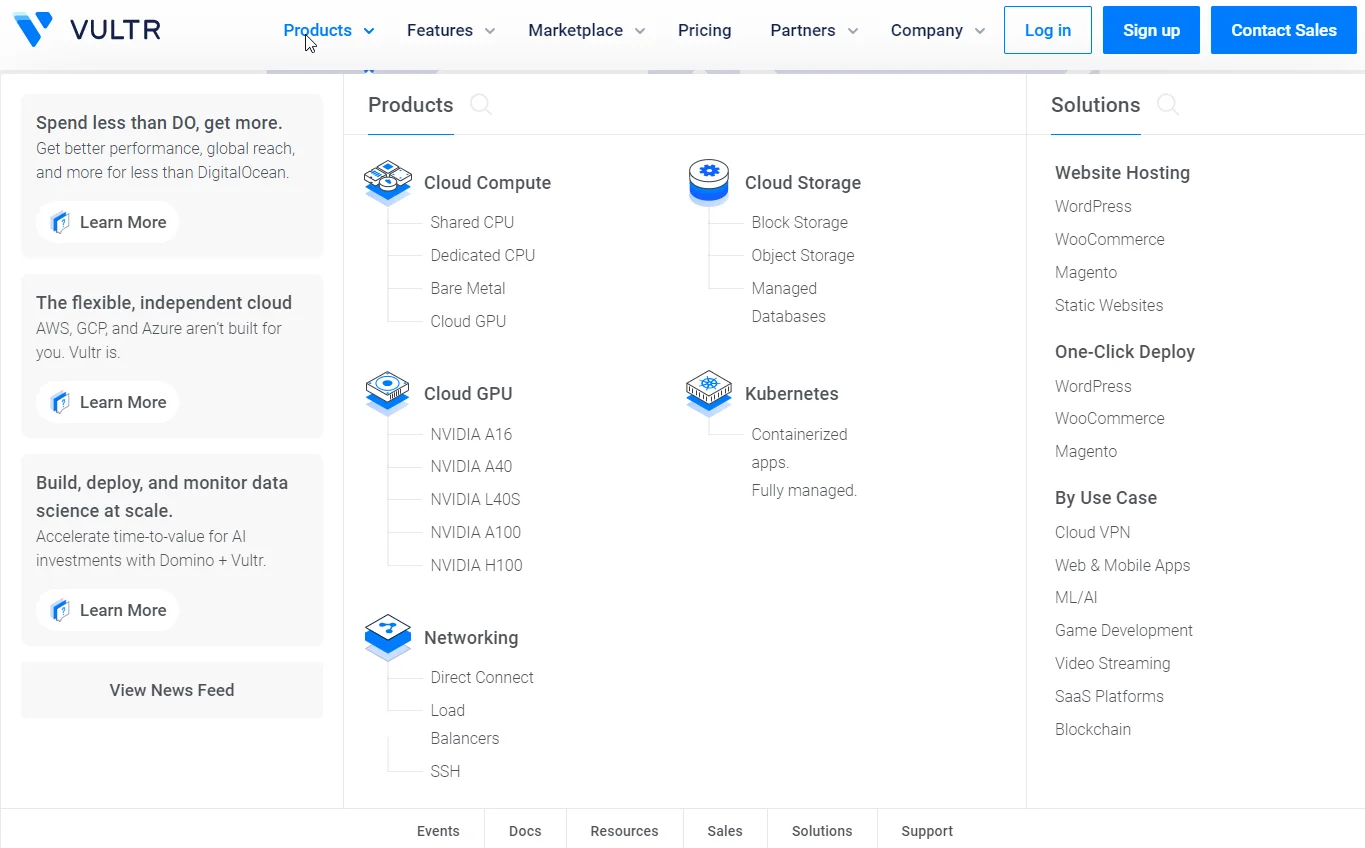Open the Company top menu
This screenshot has height=848, width=1365.
[927, 30]
